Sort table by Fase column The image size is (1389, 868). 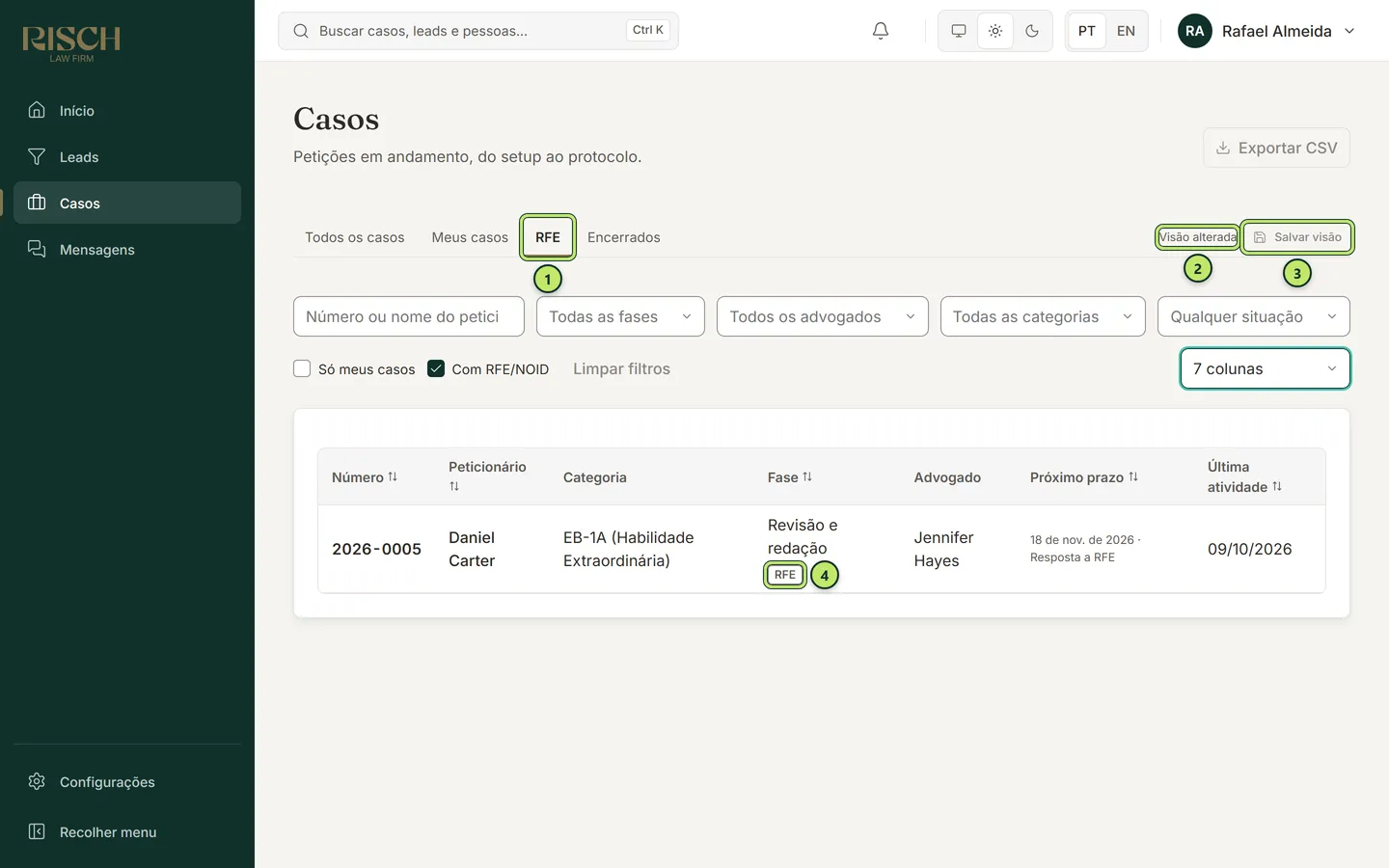[790, 477]
